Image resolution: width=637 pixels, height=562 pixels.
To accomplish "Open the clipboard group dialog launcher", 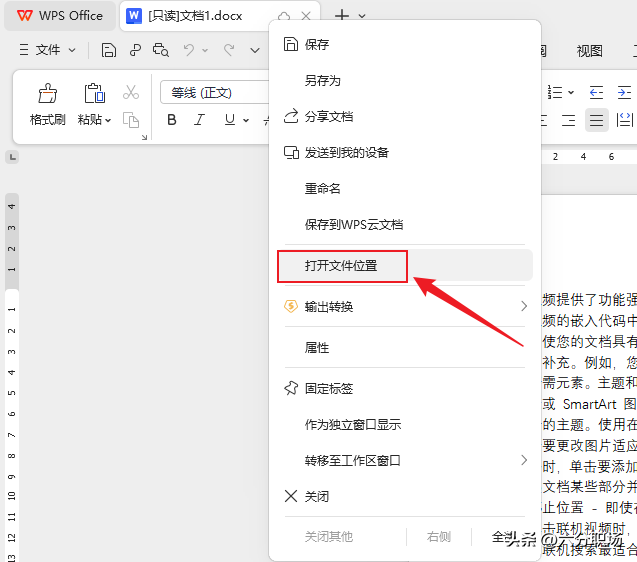I will coord(144,137).
